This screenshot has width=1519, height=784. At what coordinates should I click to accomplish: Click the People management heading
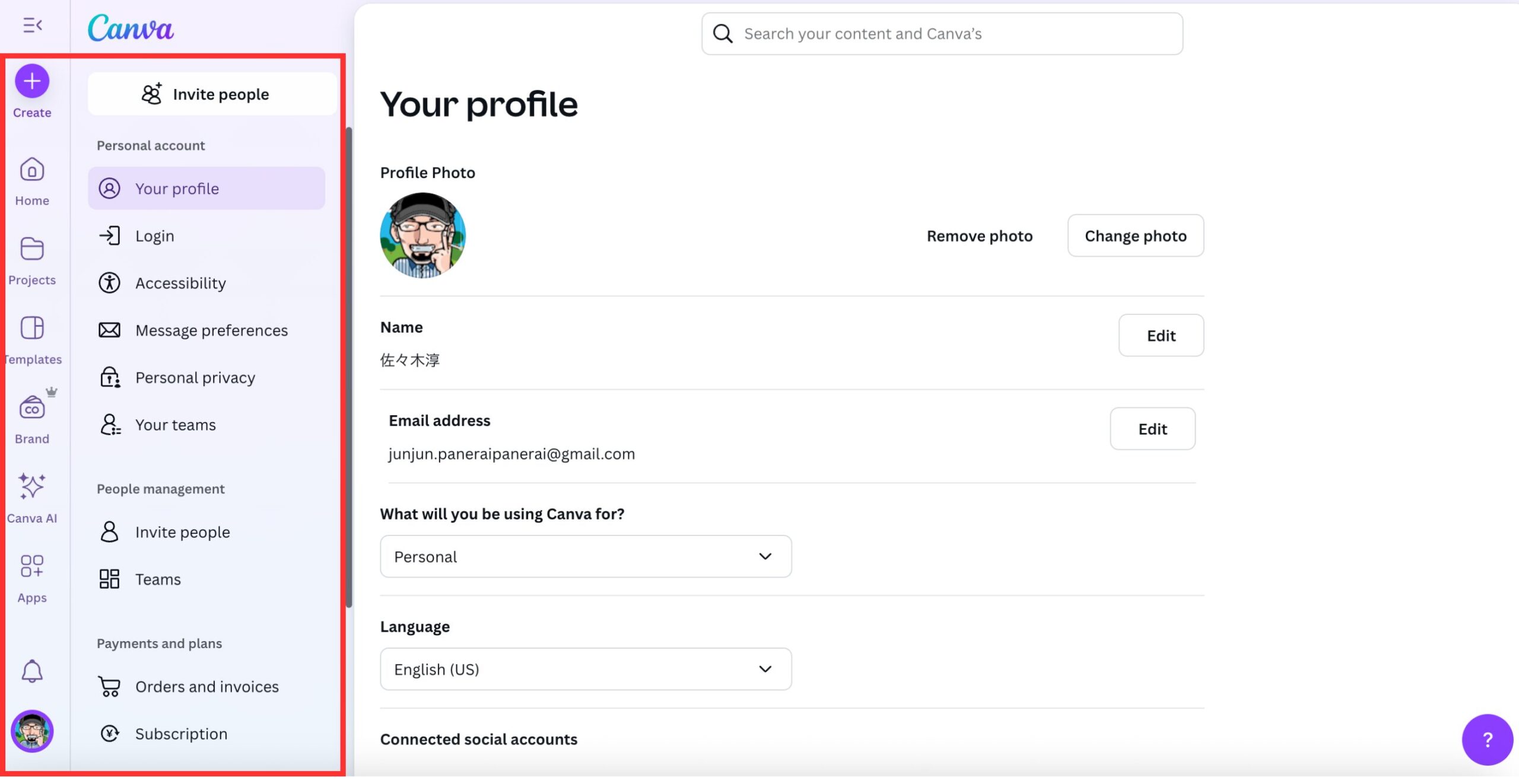161,489
